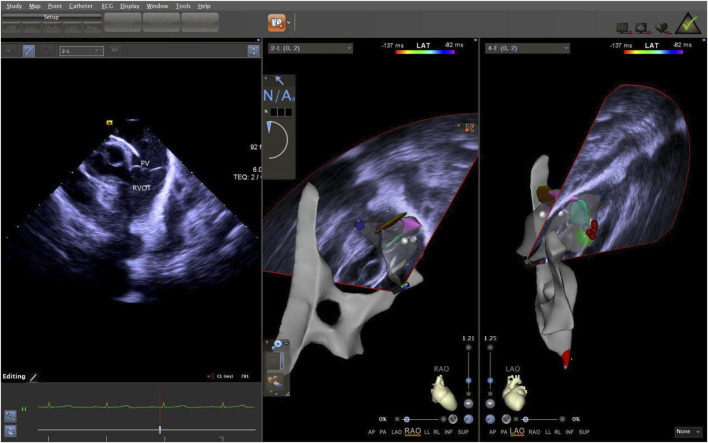Viewport: 708px width, 443px height.
Task: Click the eraser tool icon in the left map panel
Action: click(275, 382)
